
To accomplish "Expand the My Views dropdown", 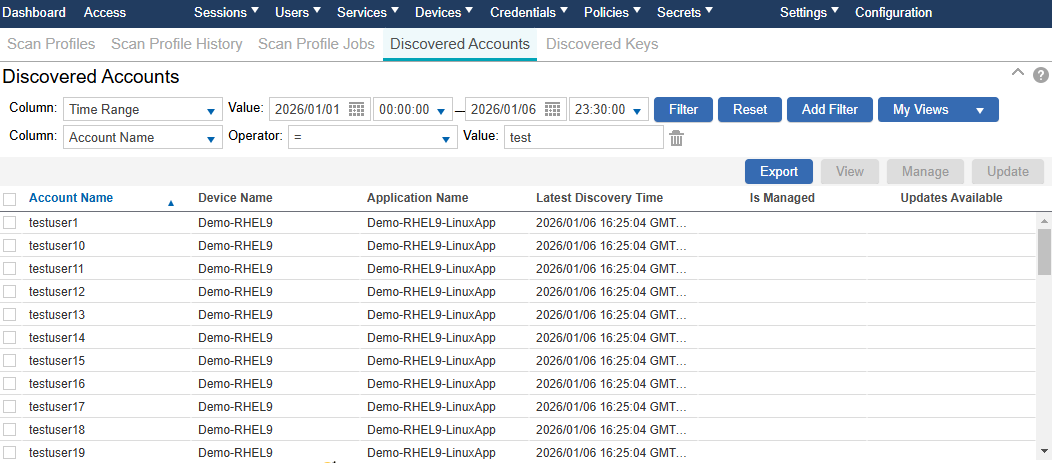I will [979, 110].
